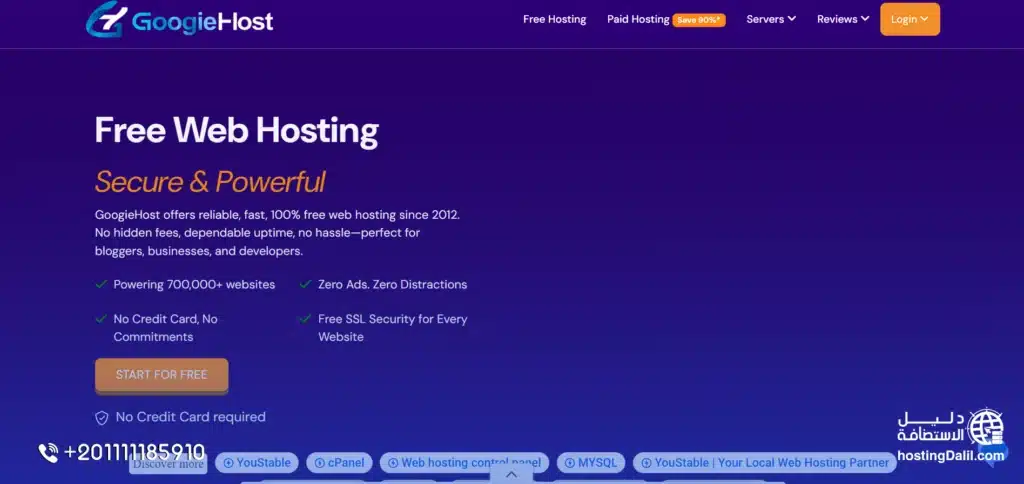The image size is (1024, 484).
Task: Open the orange Login dropdown button
Action: [x=910, y=19]
